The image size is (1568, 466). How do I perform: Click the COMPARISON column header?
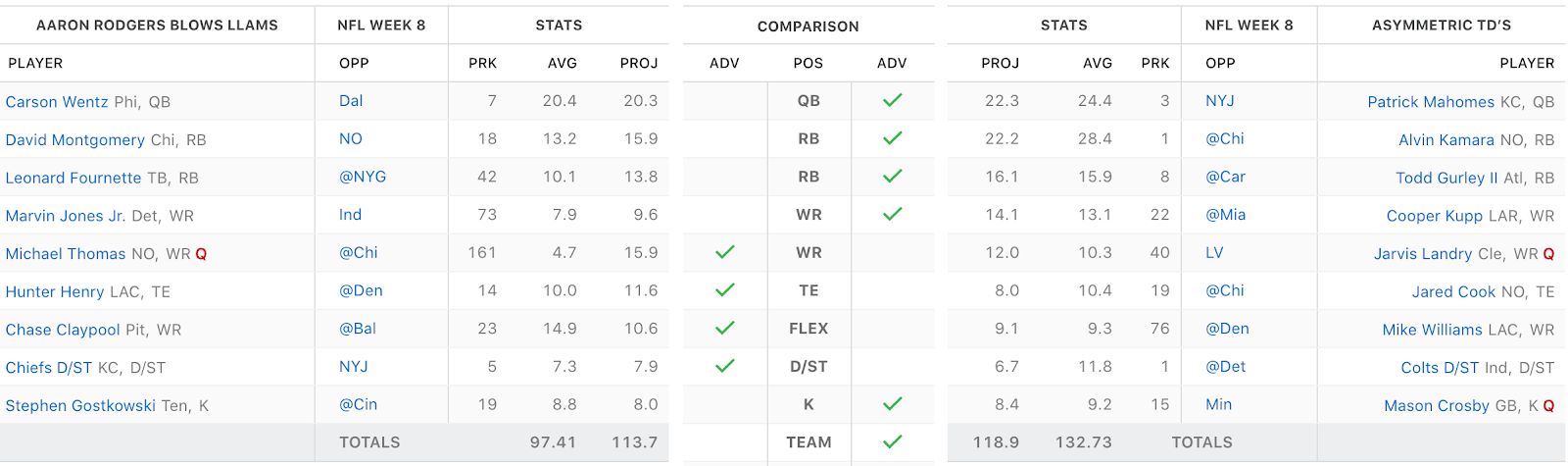point(808,26)
